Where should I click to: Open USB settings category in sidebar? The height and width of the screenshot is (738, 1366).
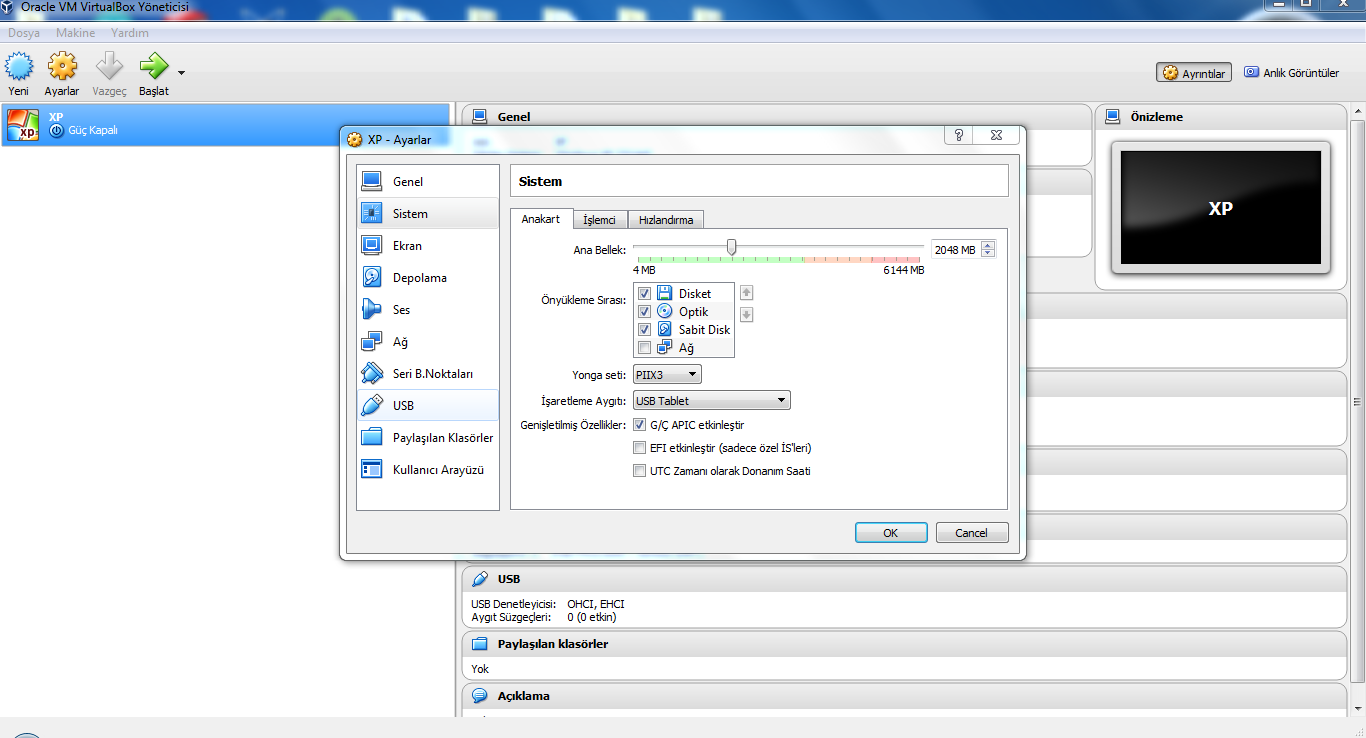point(428,406)
